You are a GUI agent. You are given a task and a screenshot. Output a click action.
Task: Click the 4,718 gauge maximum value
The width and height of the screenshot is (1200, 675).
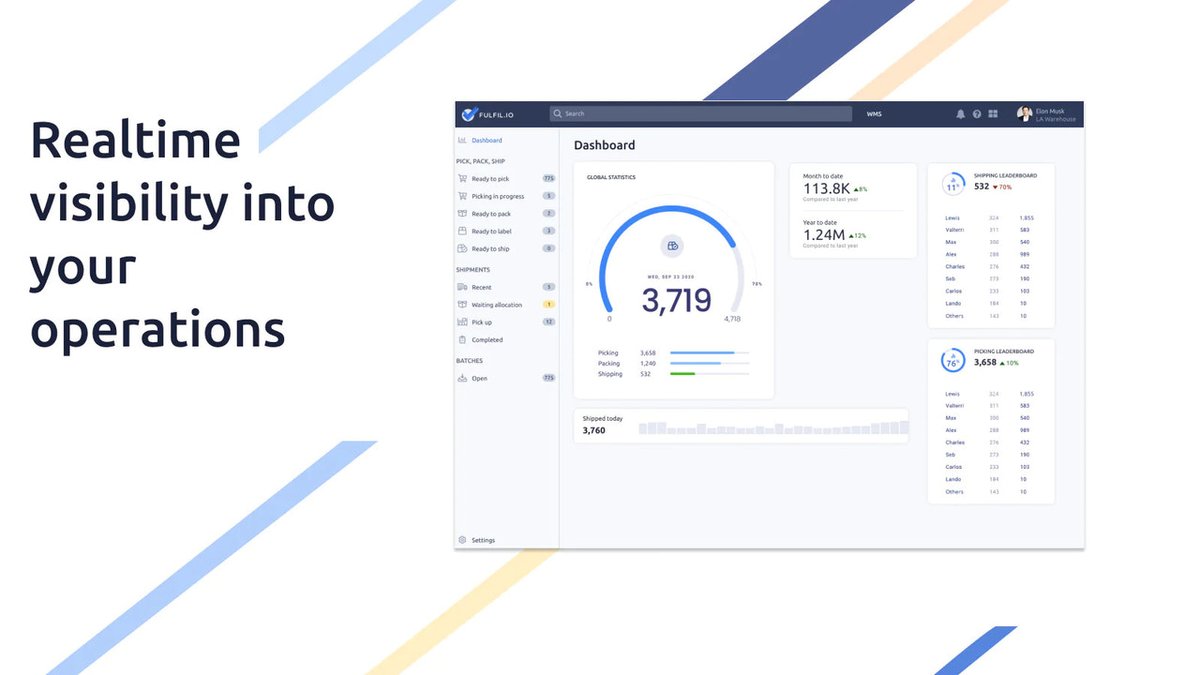tap(732, 319)
